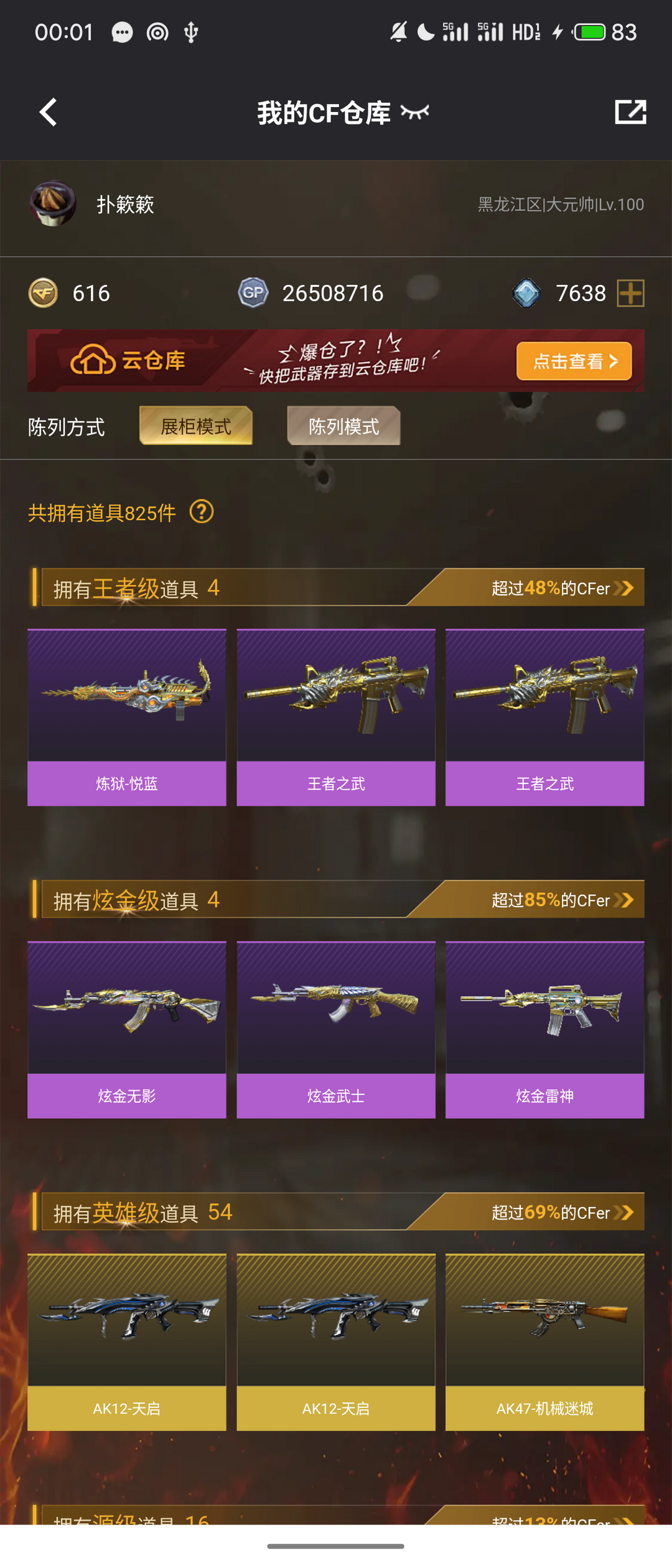Toggle the closed-eye privacy icon

tap(415, 112)
